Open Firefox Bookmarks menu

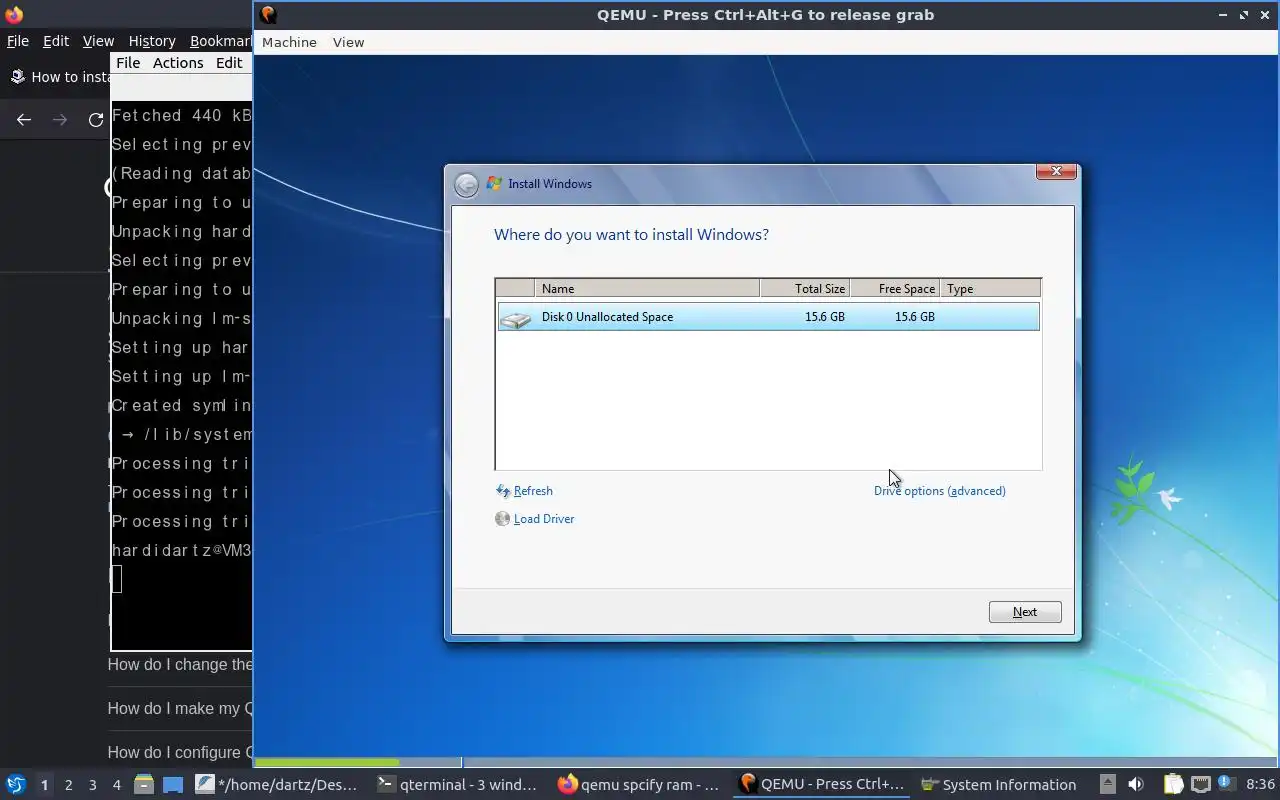tap(220, 41)
